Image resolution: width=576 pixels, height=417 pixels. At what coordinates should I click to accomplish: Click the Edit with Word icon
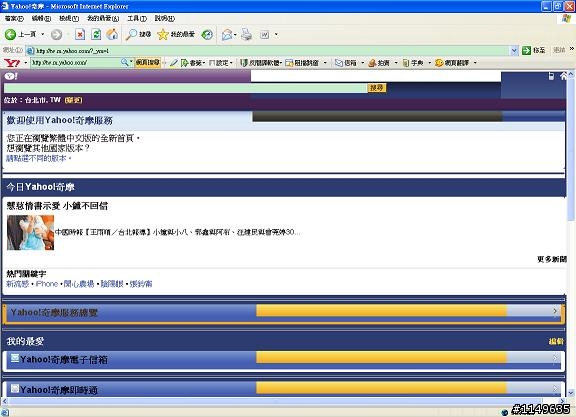[x=264, y=35]
